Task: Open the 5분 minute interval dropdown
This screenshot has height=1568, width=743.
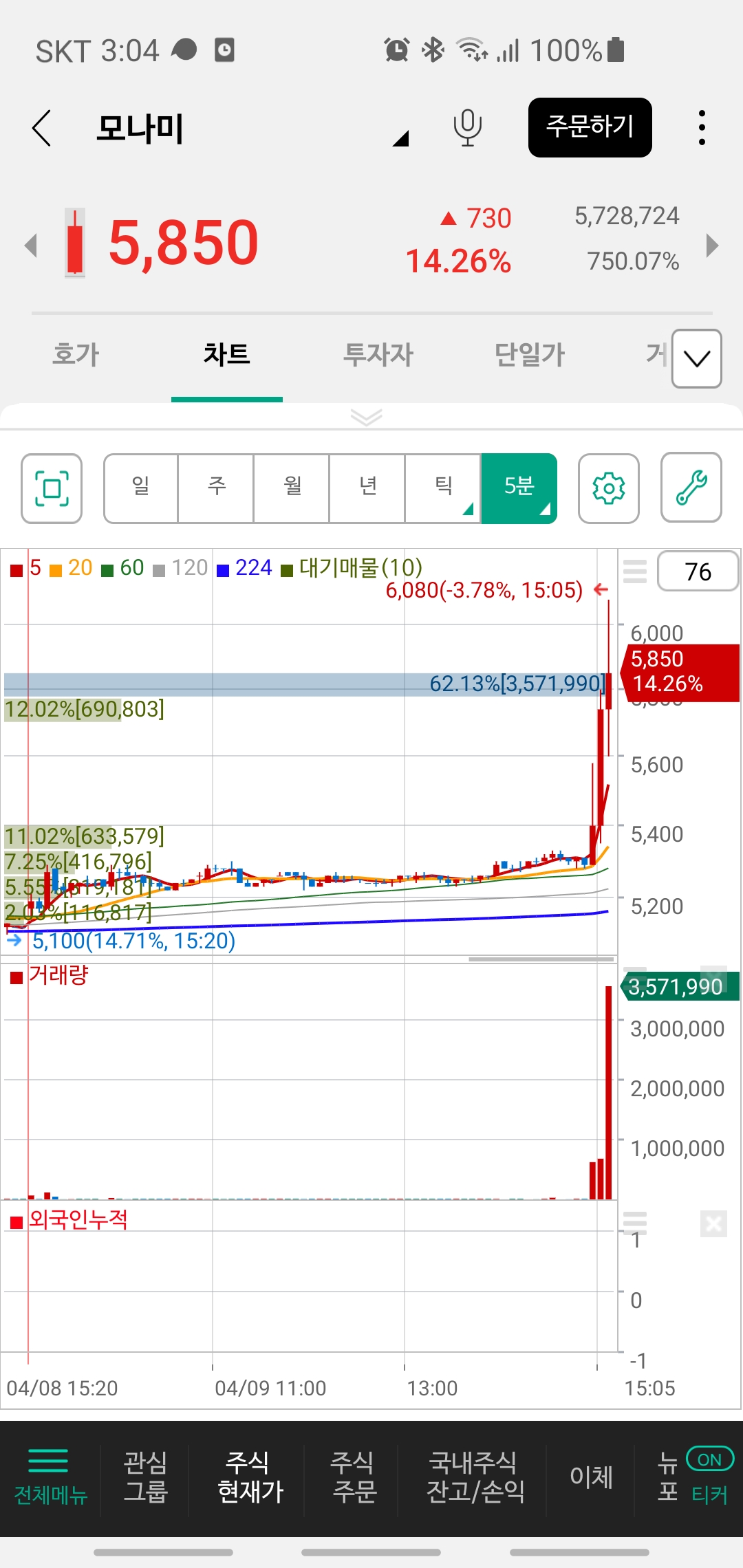Action: (519, 488)
